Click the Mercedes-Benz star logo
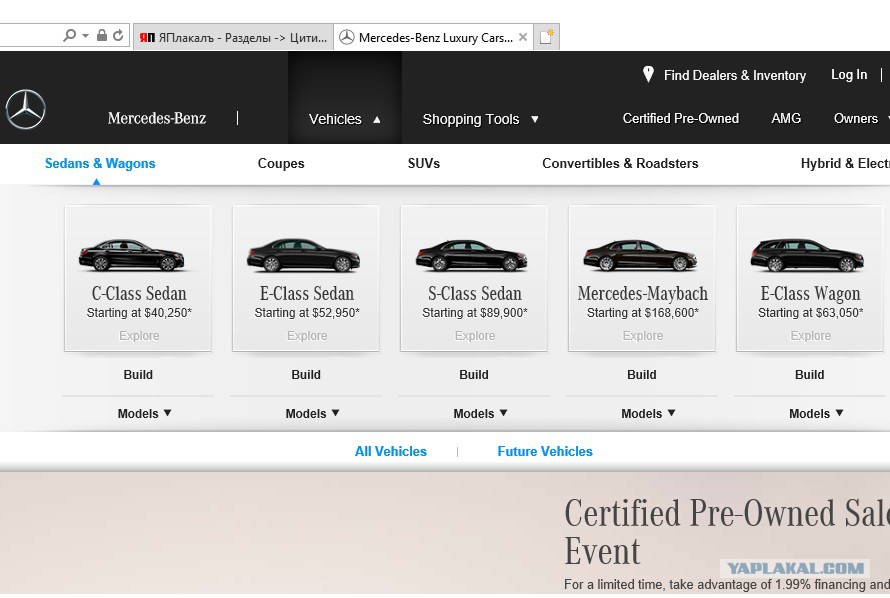This screenshot has width=890, height=598. coord(26,110)
